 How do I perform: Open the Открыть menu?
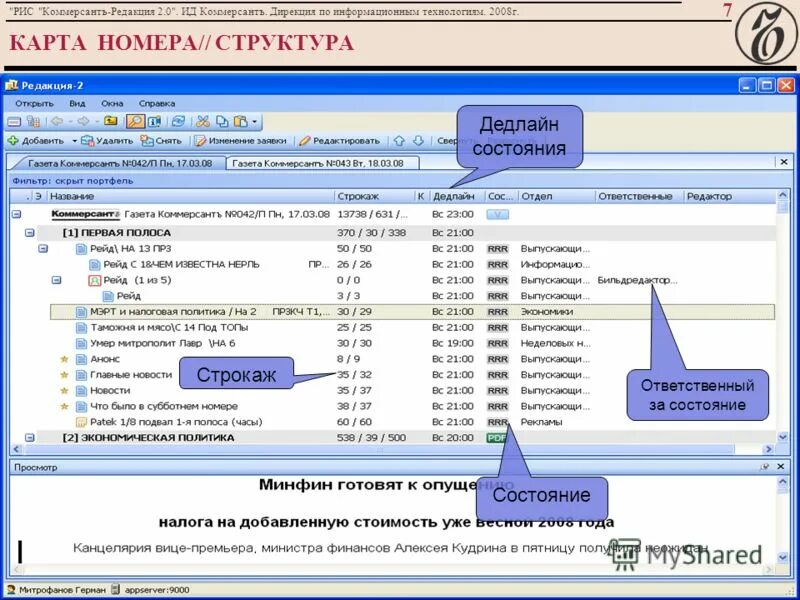[x=34, y=104]
